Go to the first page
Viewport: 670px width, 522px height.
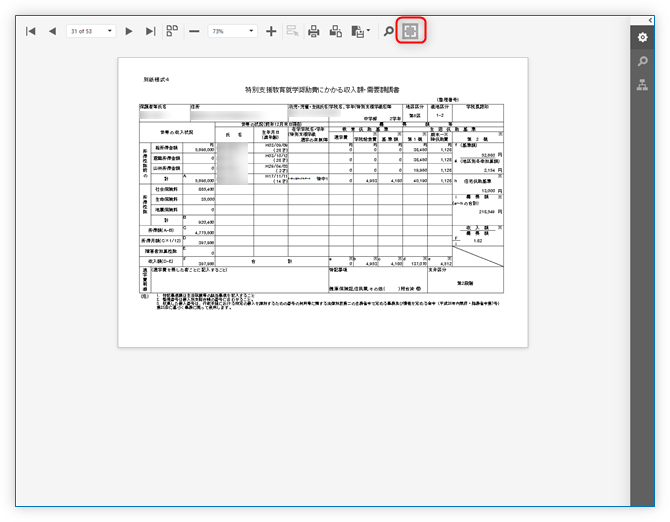pyautogui.click(x=31, y=31)
